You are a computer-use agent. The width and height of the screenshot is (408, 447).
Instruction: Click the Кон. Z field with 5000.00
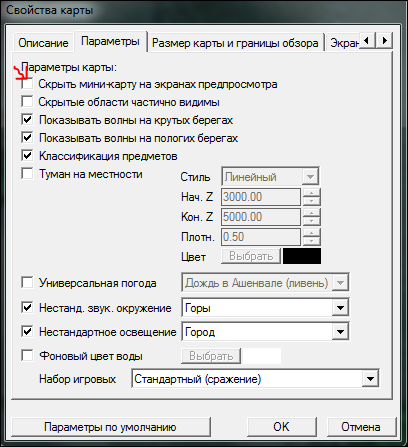click(261, 217)
